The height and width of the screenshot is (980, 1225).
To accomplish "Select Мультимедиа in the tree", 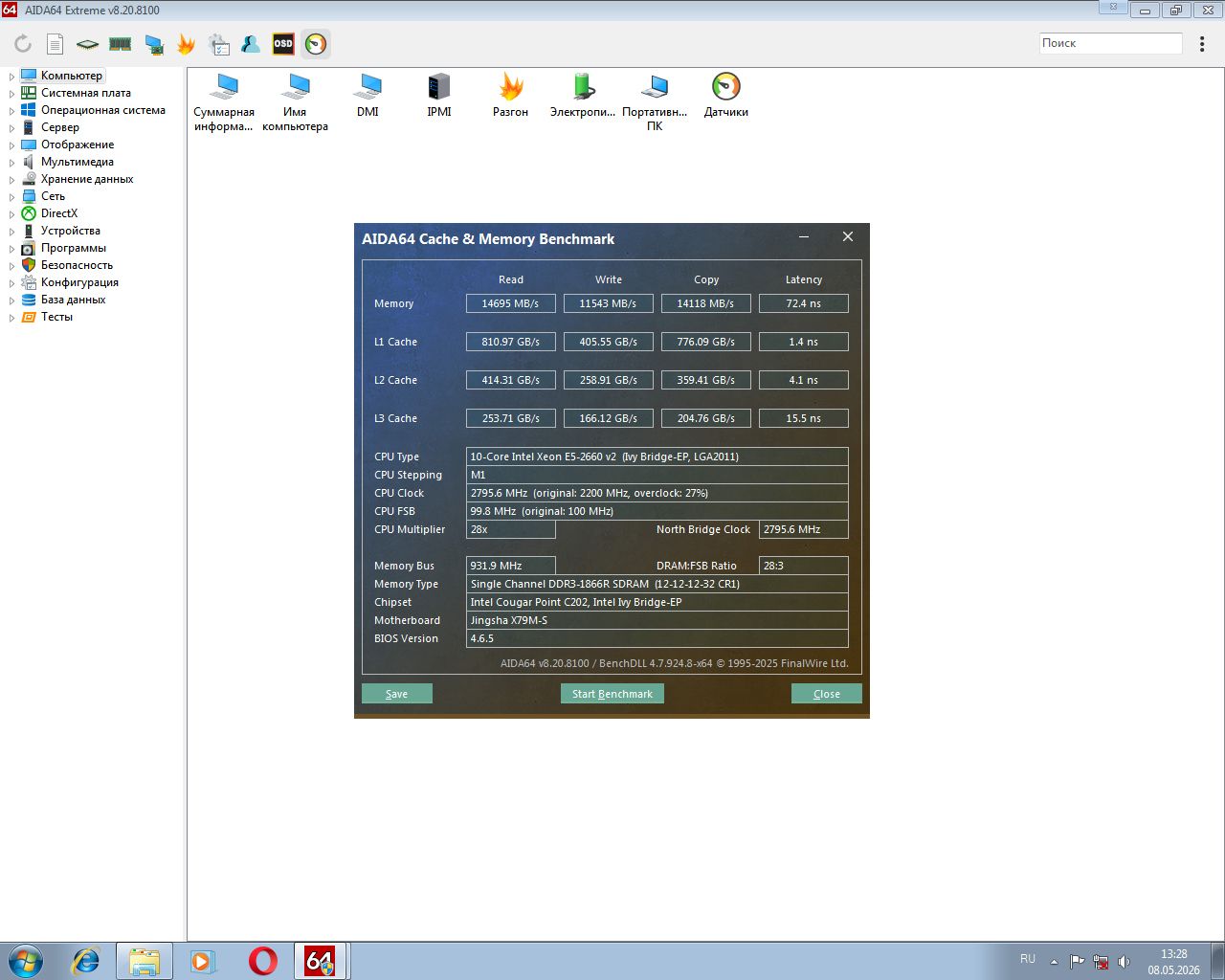I will pyautogui.click(x=78, y=162).
